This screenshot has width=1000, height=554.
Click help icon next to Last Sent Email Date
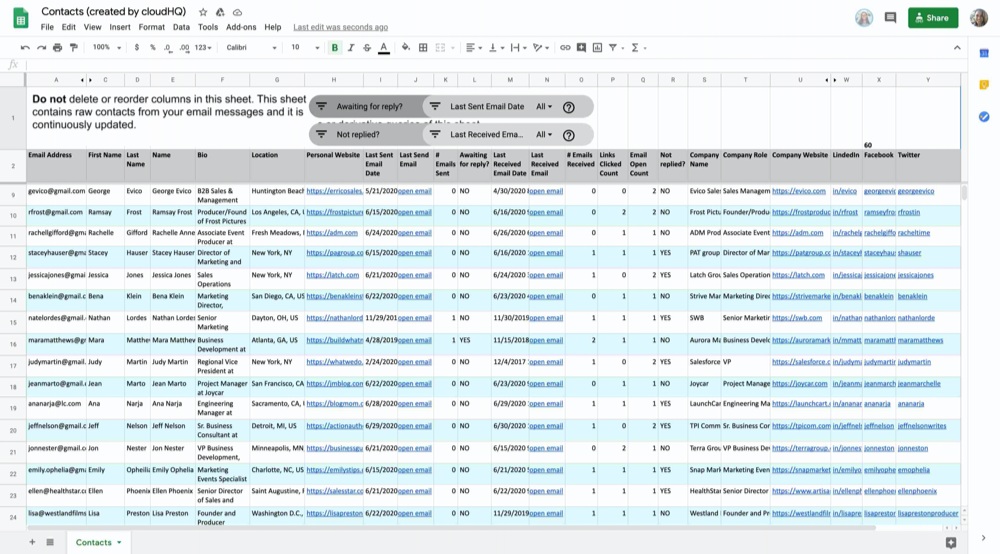click(569, 107)
